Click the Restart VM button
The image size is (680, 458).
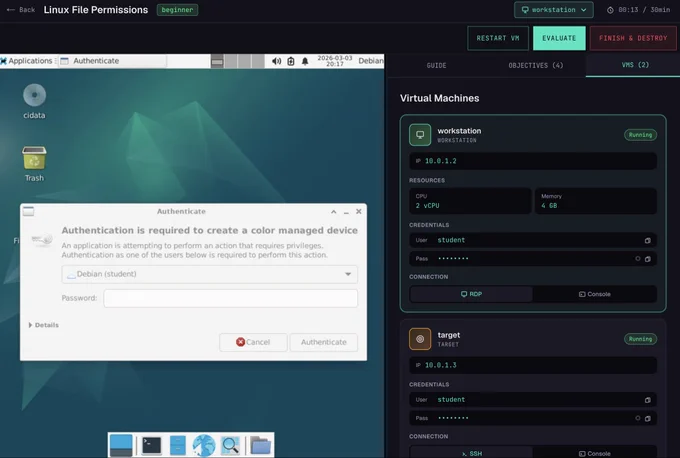click(498, 38)
